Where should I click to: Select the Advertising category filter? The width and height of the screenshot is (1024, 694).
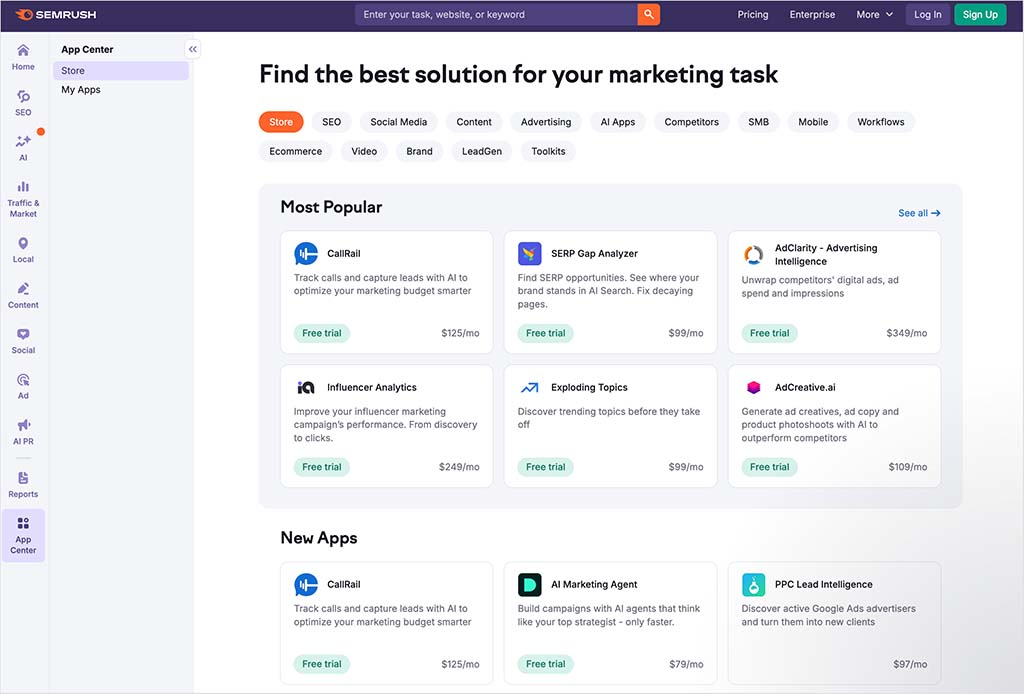coord(545,121)
